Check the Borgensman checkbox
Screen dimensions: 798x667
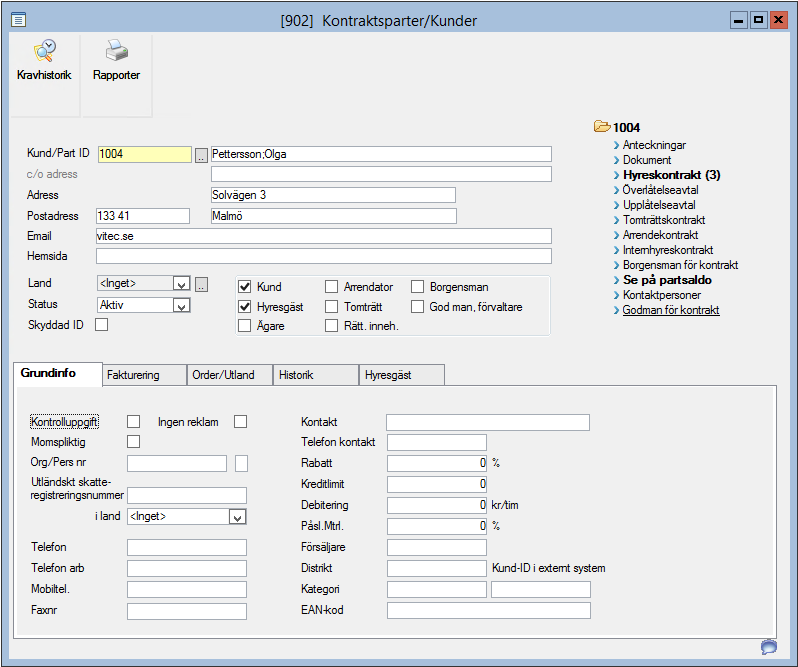click(417, 286)
